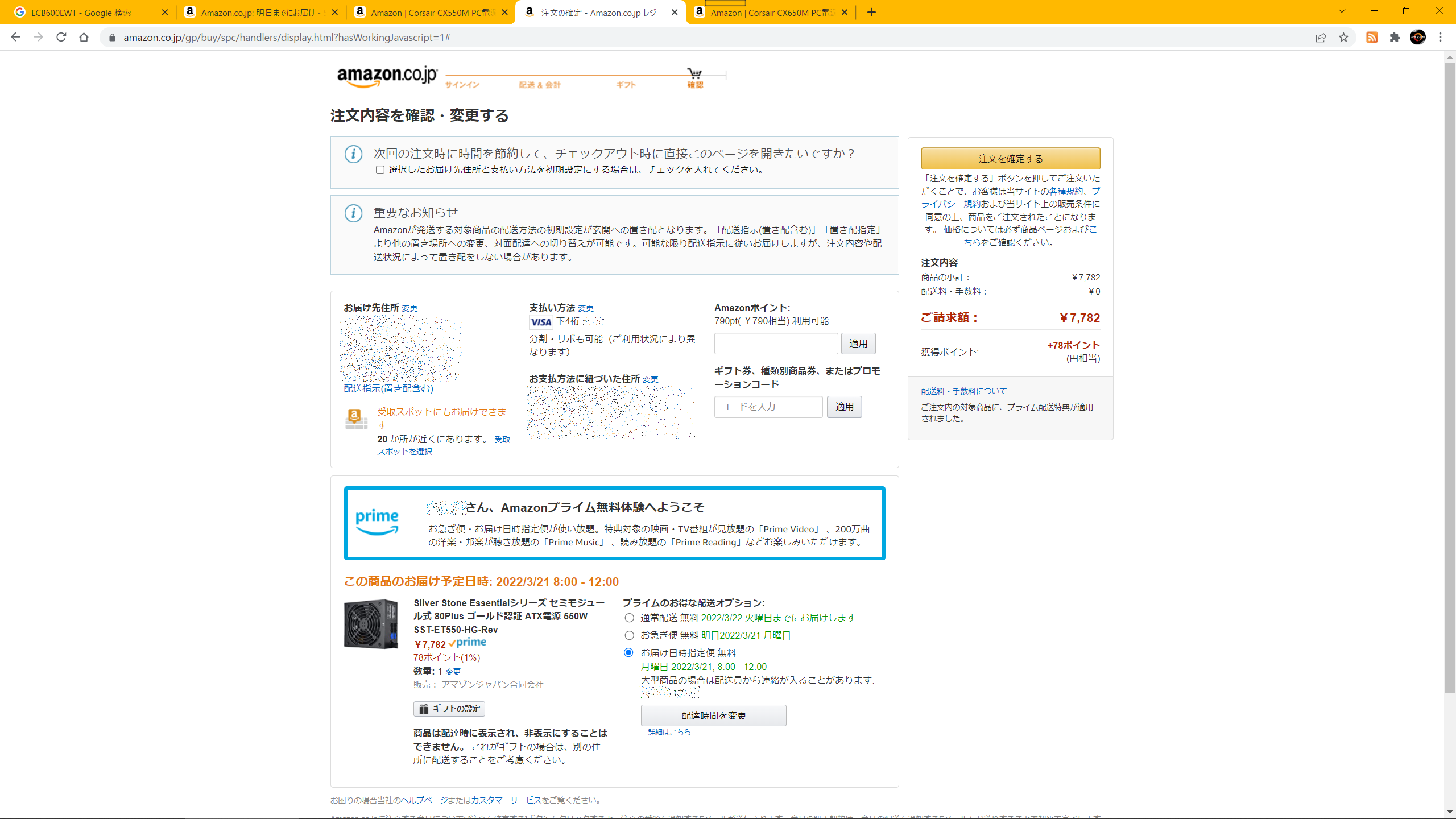Open 各種規約 link
1456x819 pixels.
[1066, 192]
